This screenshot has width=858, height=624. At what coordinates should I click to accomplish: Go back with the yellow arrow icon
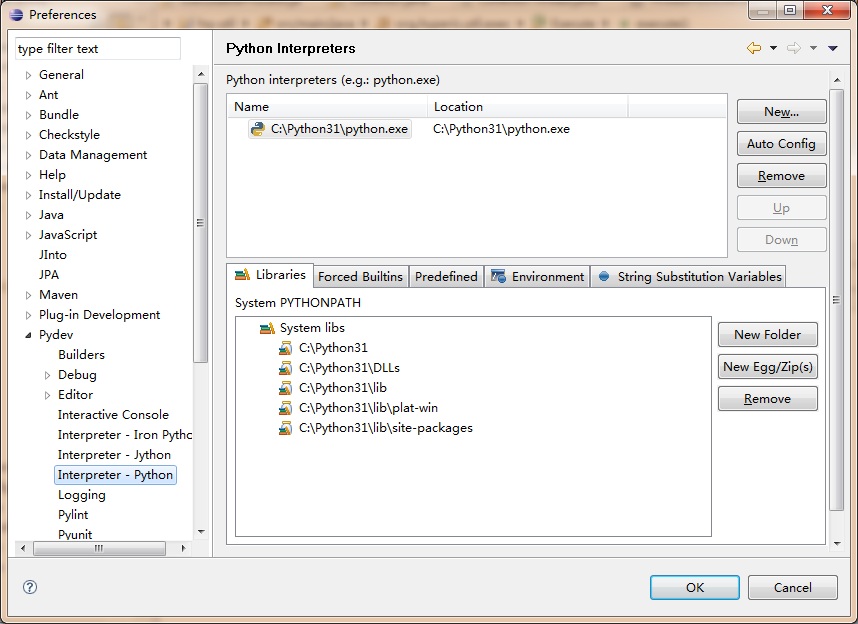[754, 48]
